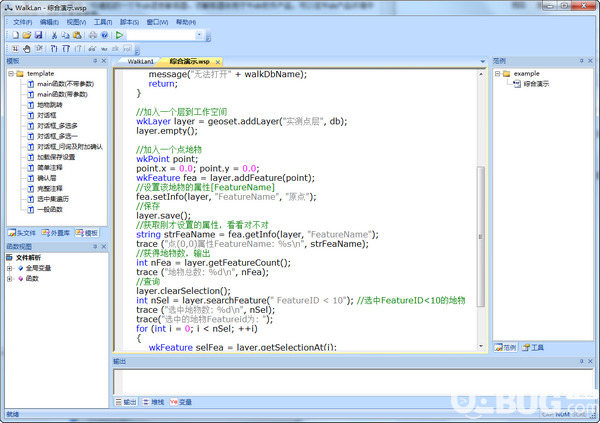
Task: Switch to the 堆栈 output tab
Action: [x=153, y=402]
